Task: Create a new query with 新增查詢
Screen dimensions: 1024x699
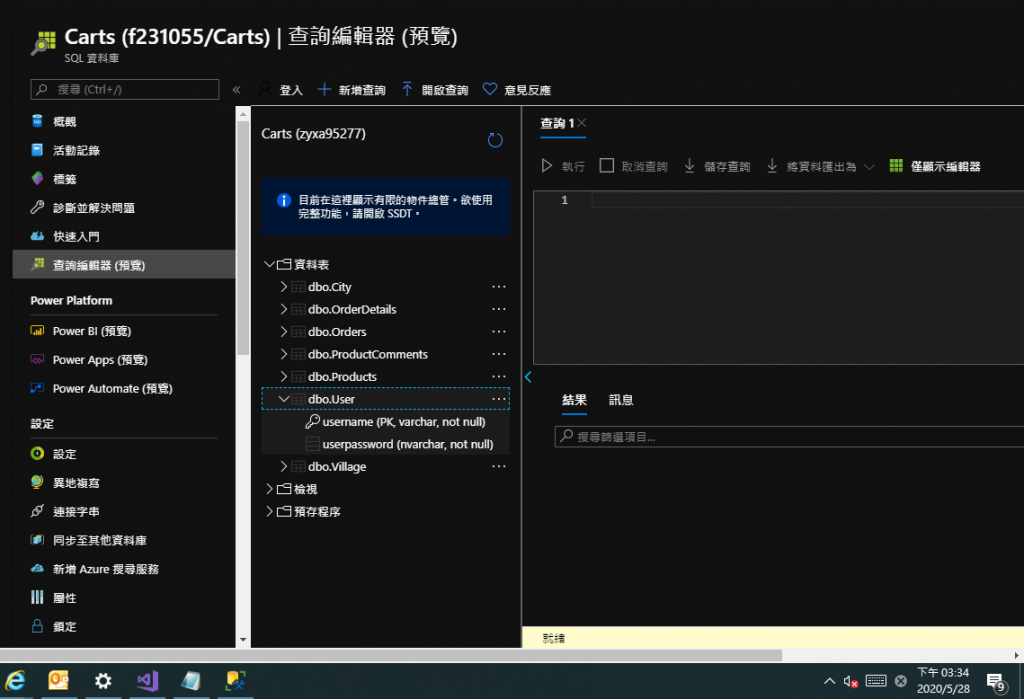Action: tap(351, 89)
